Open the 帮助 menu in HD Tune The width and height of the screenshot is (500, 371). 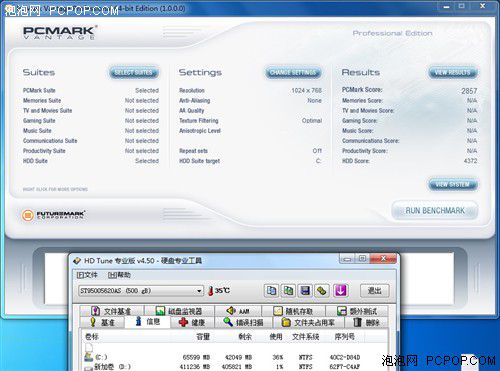click(119, 275)
